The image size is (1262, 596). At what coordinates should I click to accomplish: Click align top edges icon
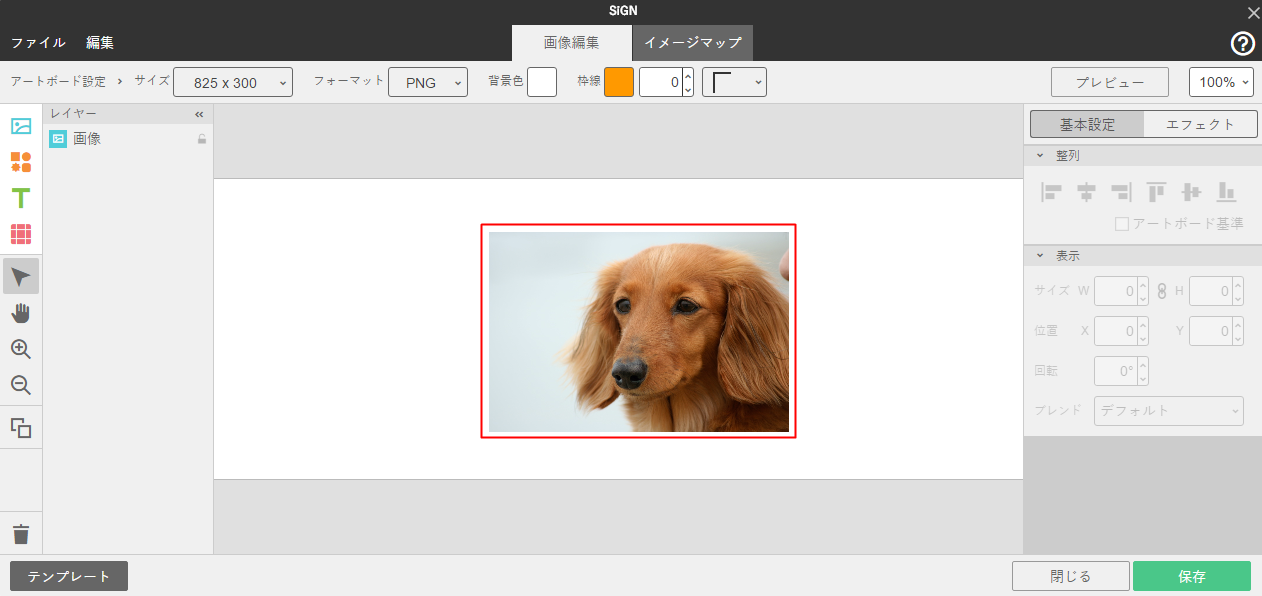coord(1156,191)
